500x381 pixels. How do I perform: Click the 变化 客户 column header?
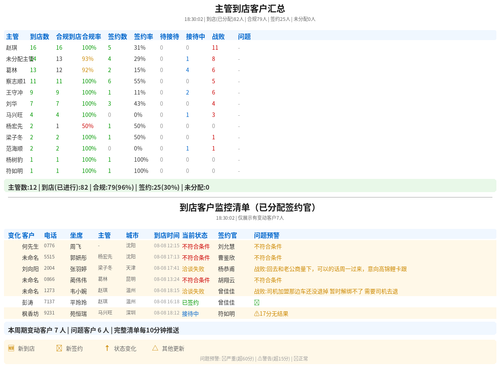click(21, 235)
